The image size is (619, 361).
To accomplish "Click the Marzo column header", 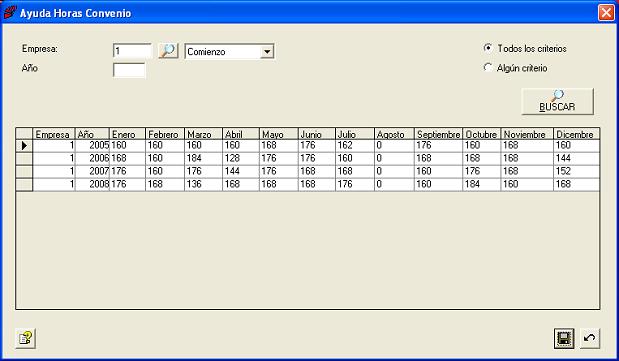I will click(203, 134).
